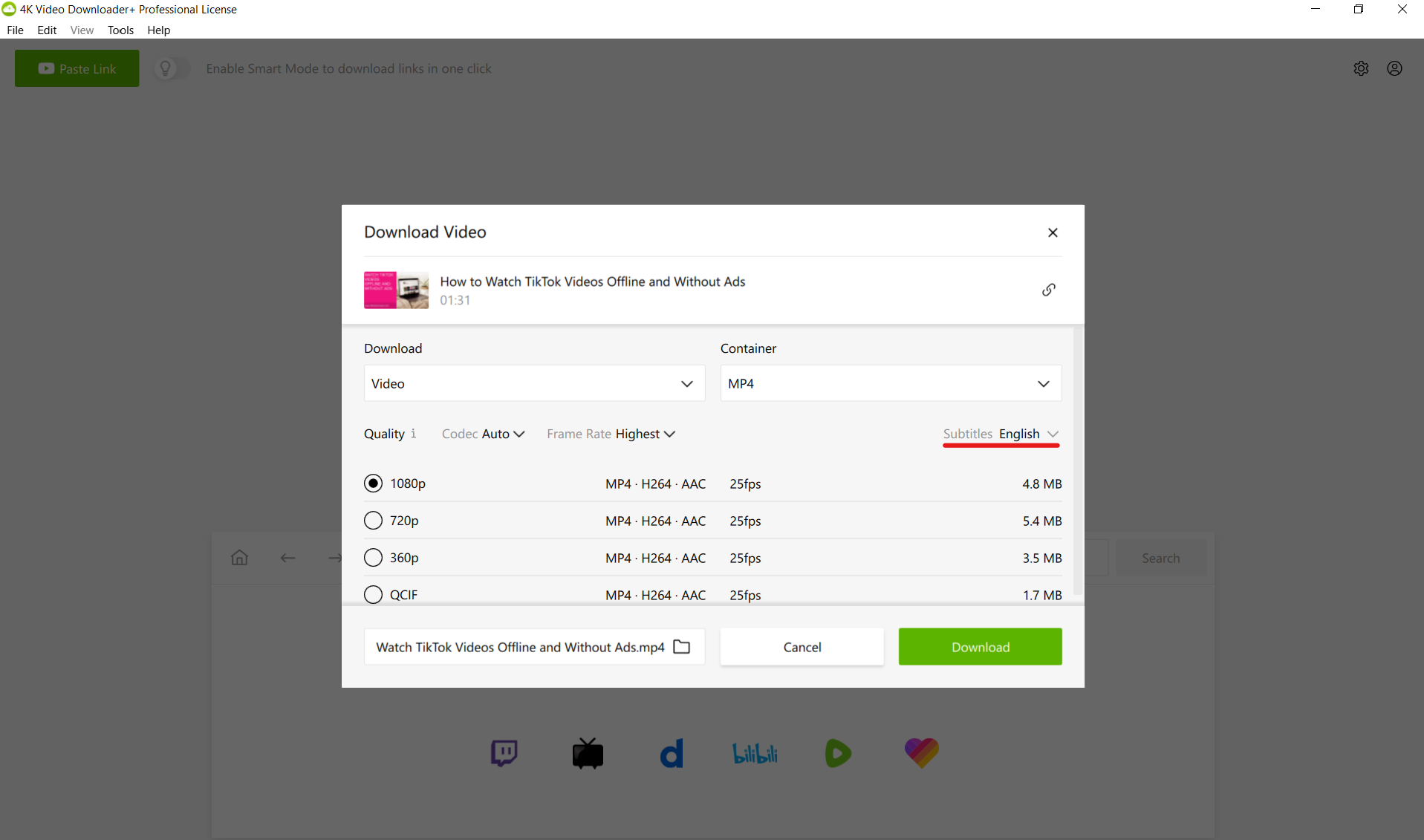Open the Edit menu
The height and width of the screenshot is (840, 1424).
47,30
